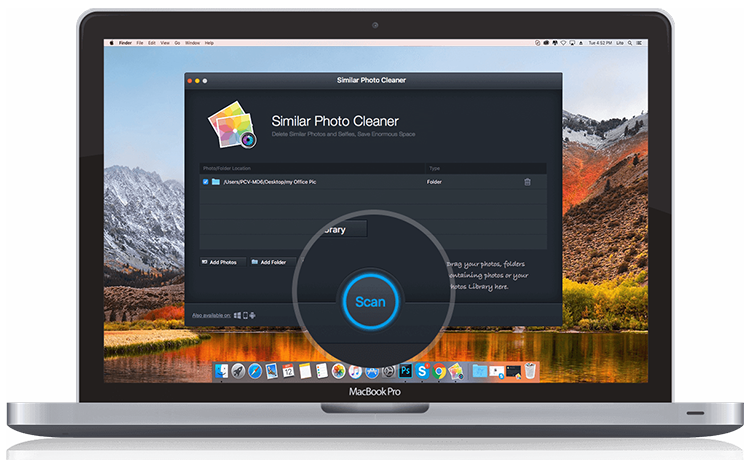This screenshot has height=460, width=750.
Task: Open Skype from the Dock
Action: (x=422, y=371)
